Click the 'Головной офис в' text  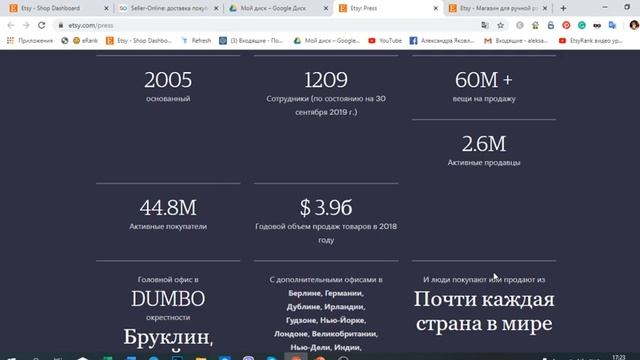click(x=168, y=280)
